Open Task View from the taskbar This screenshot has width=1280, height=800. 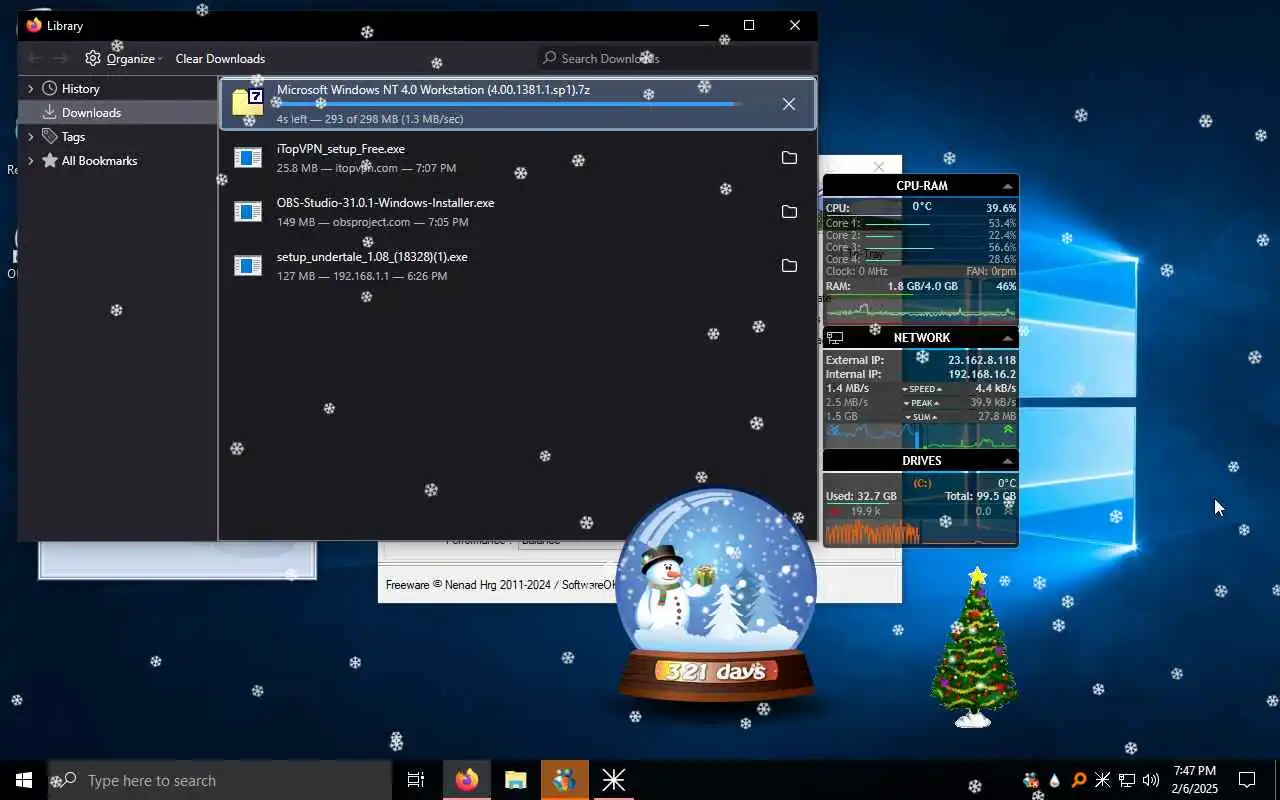pos(416,780)
